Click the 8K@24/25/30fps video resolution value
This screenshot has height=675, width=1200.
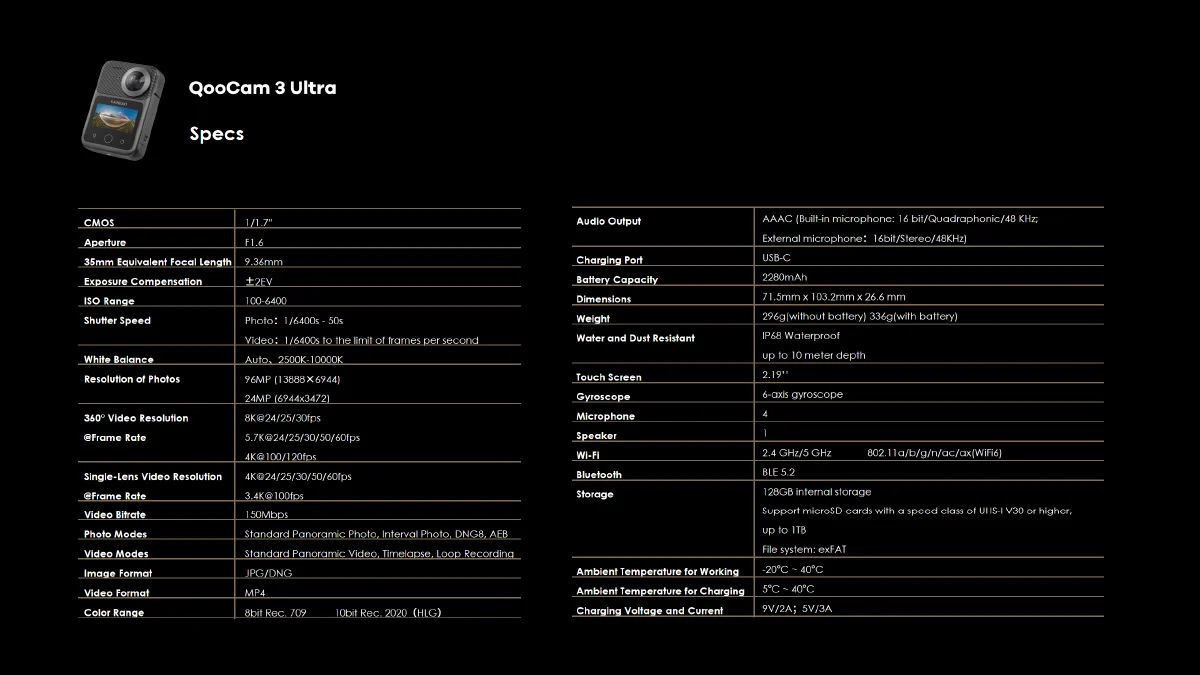click(x=283, y=418)
